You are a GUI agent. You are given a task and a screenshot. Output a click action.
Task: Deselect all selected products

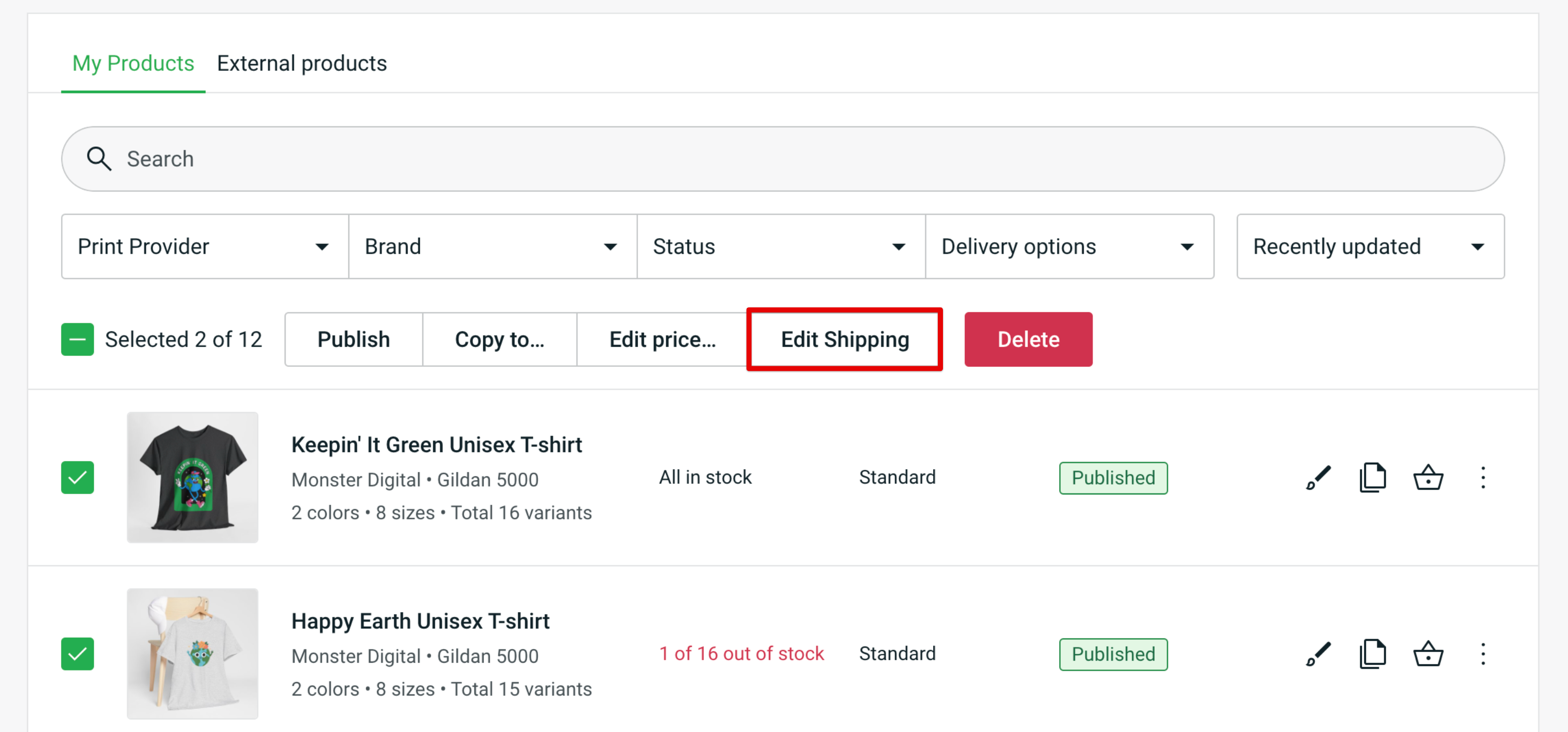(77, 339)
